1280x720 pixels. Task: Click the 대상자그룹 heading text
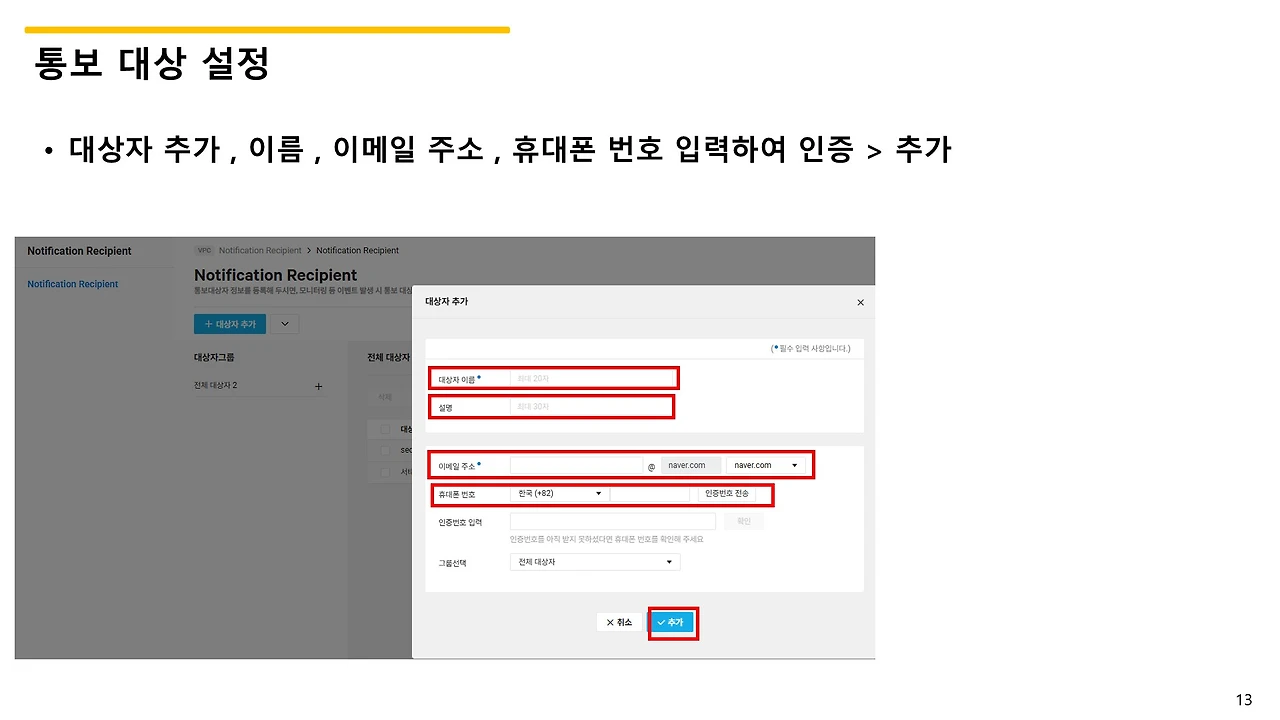pyautogui.click(x=214, y=357)
